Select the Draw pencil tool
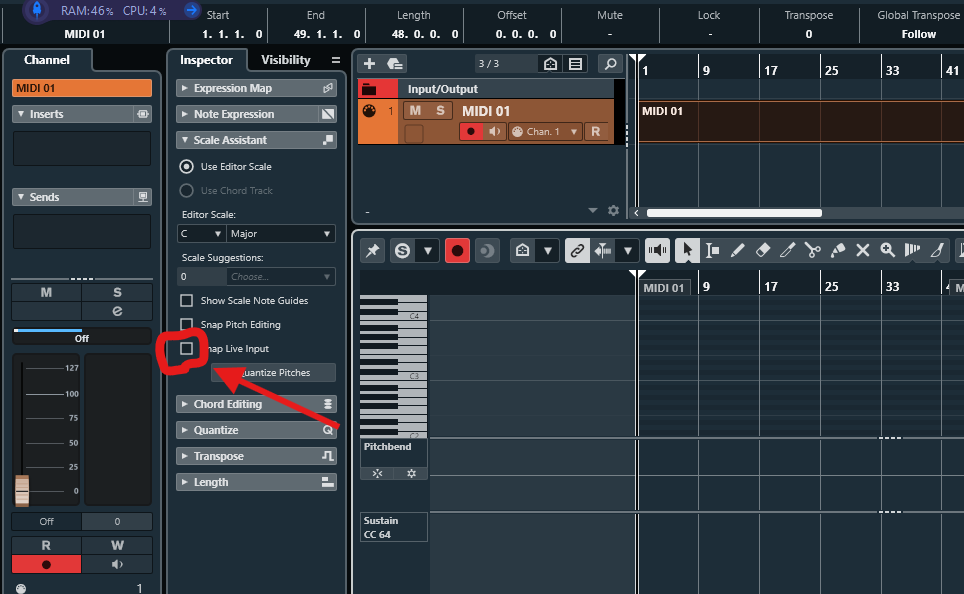Image resolution: width=964 pixels, height=594 pixels. pyautogui.click(x=737, y=250)
